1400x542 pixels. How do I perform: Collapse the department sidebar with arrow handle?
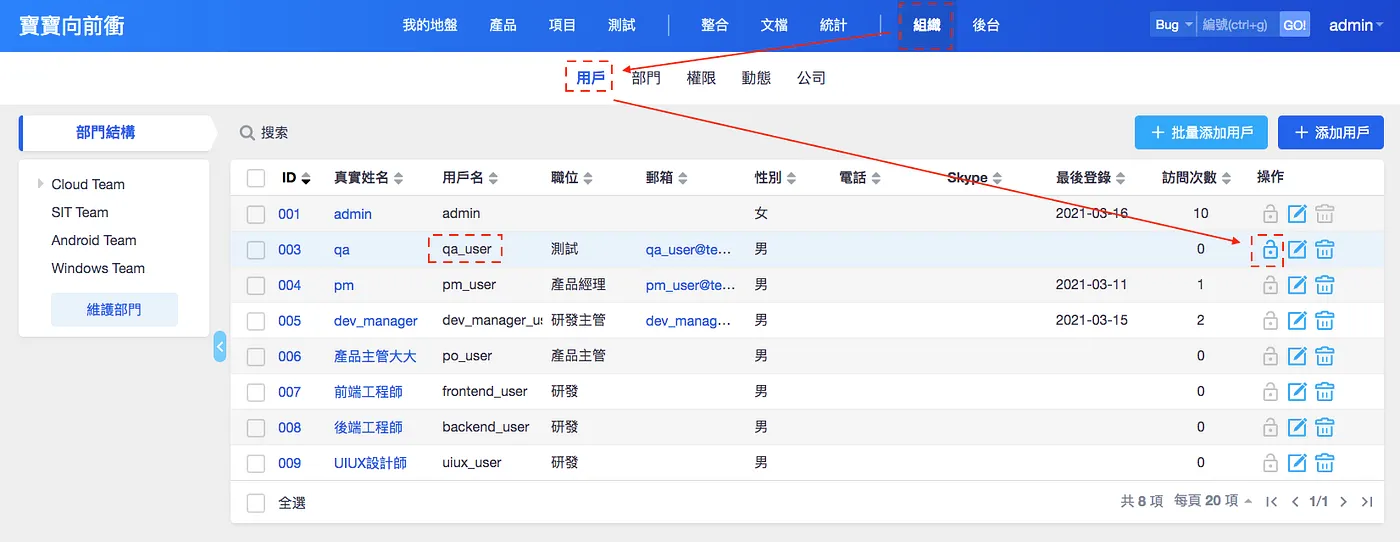[x=220, y=347]
